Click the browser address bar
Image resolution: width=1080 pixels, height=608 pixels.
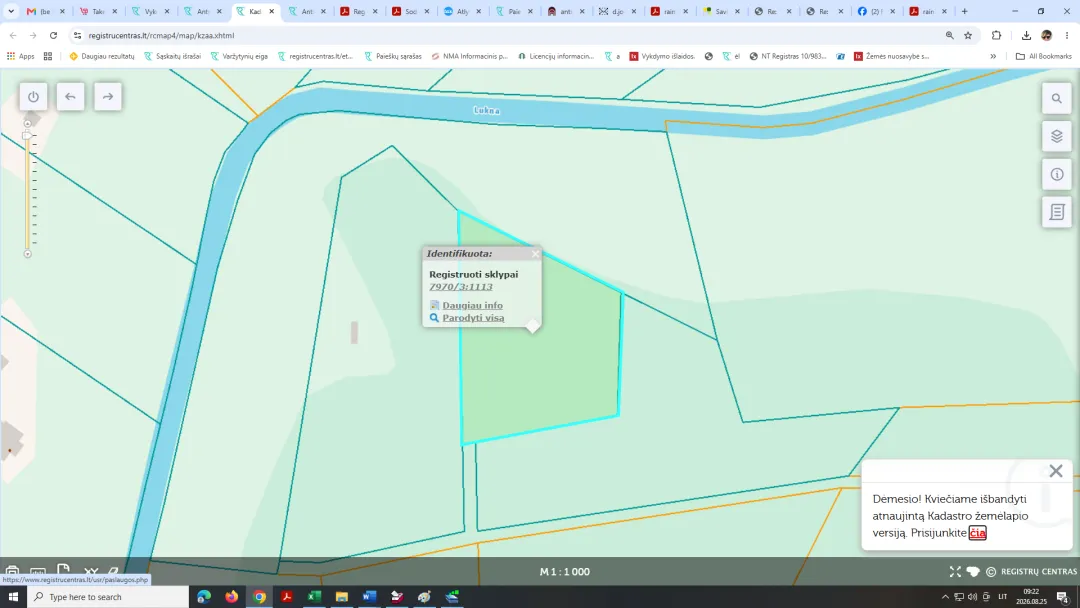point(510,35)
